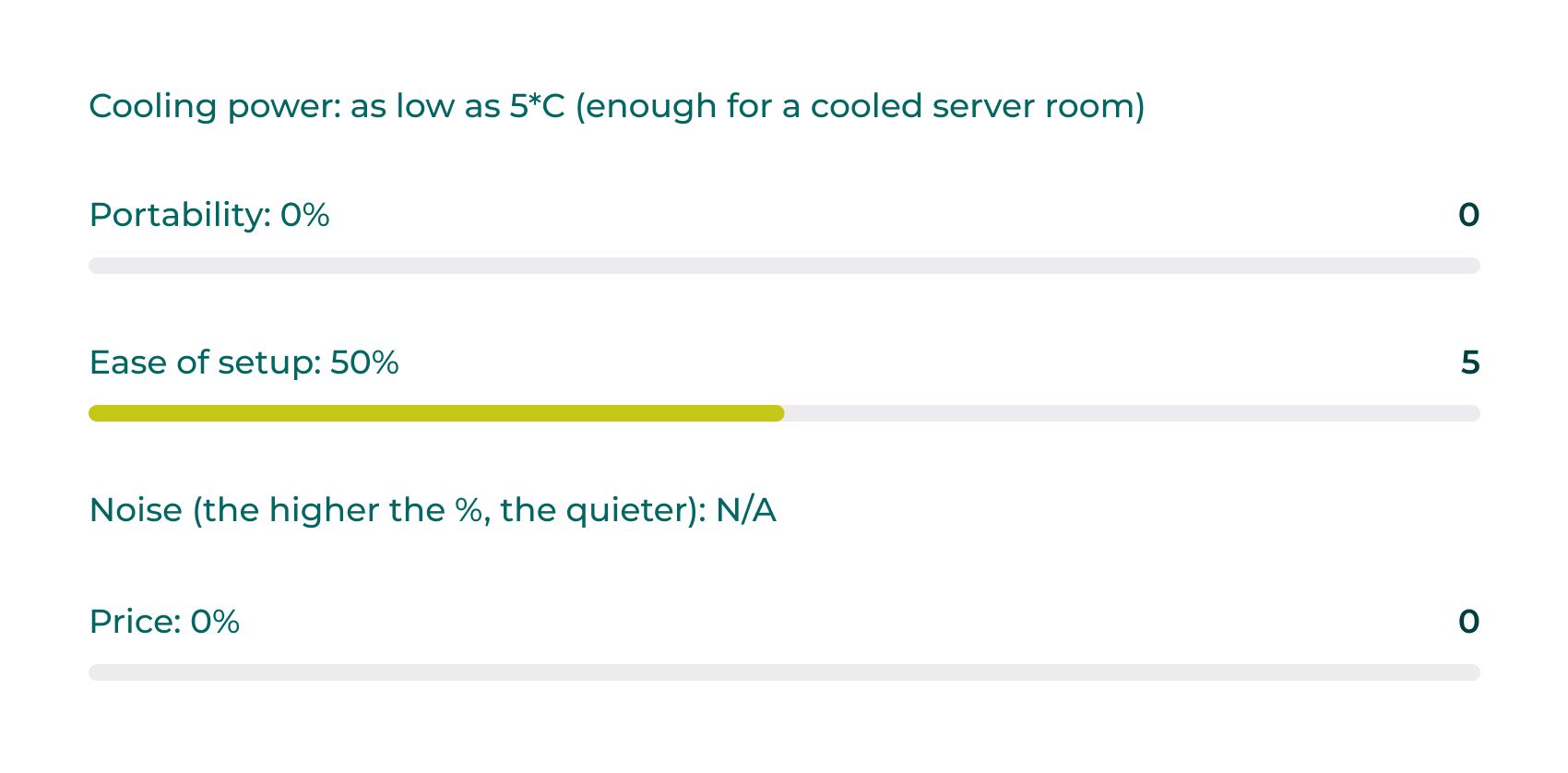Click the empty Price progress bar
This screenshot has width=1568, height=773.
784,672
